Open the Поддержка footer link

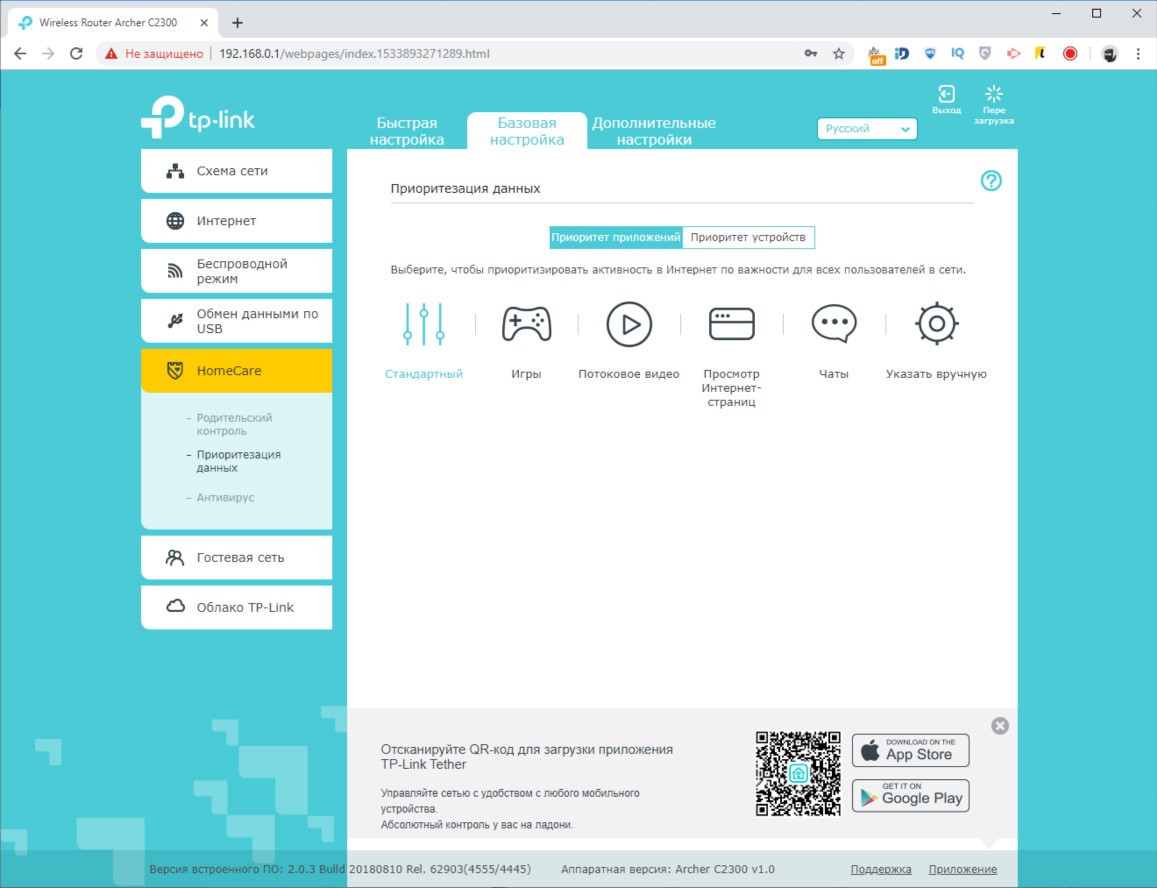880,869
